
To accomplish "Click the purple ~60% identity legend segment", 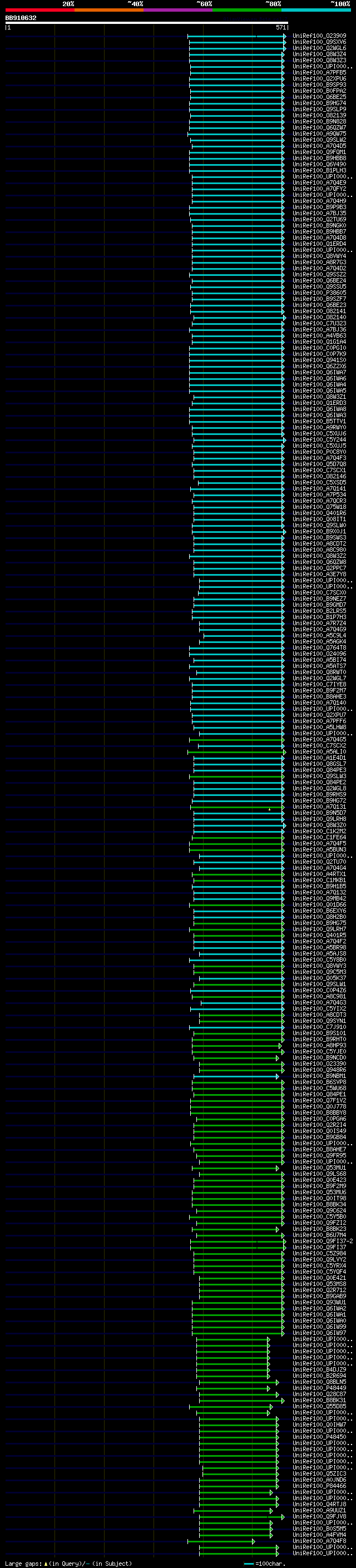I will 179,10.
